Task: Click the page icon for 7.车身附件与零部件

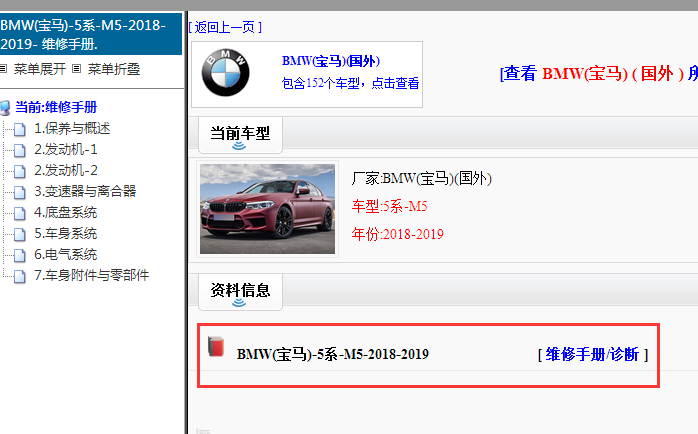Action: pos(20,276)
